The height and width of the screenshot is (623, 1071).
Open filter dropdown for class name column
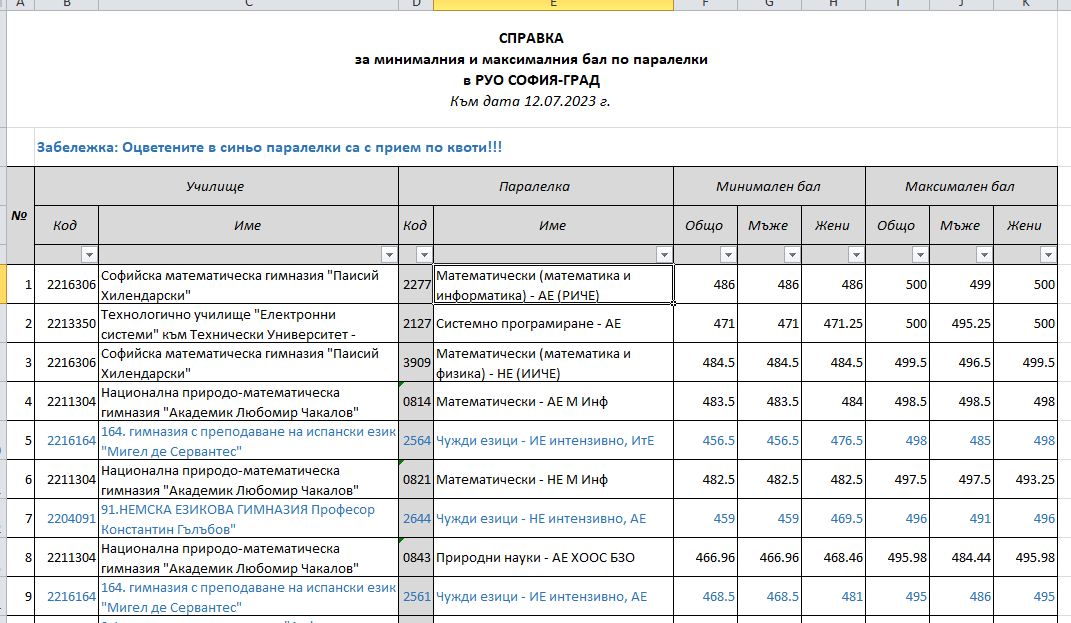pyautogui.click(x=663, y=255)
